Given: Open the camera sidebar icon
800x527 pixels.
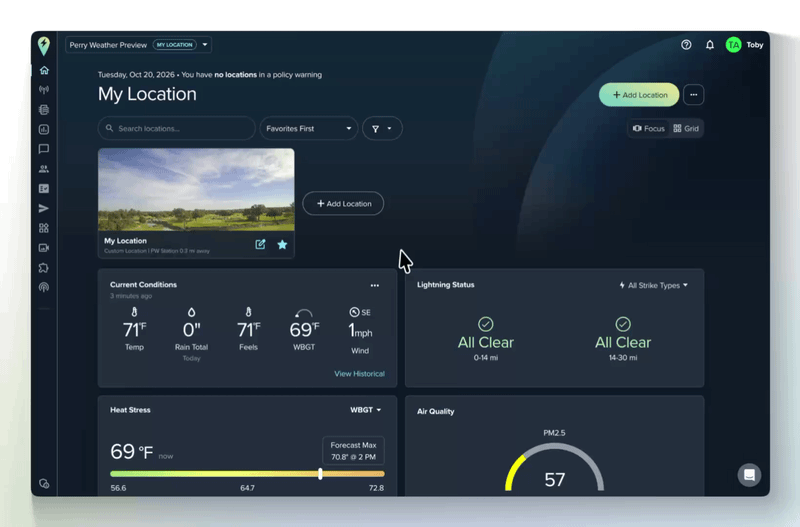Looking at the screenshot, I should coord(44,248).
